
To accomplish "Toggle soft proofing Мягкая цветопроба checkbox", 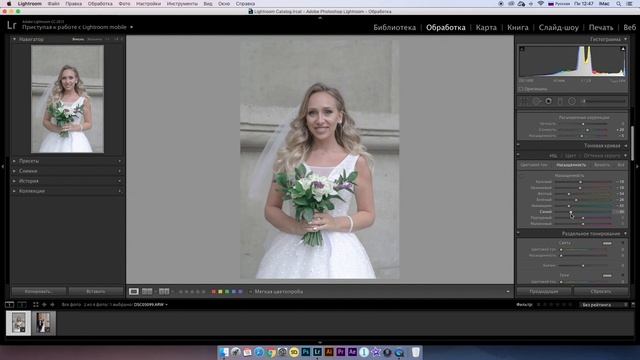I will (251, 292).
